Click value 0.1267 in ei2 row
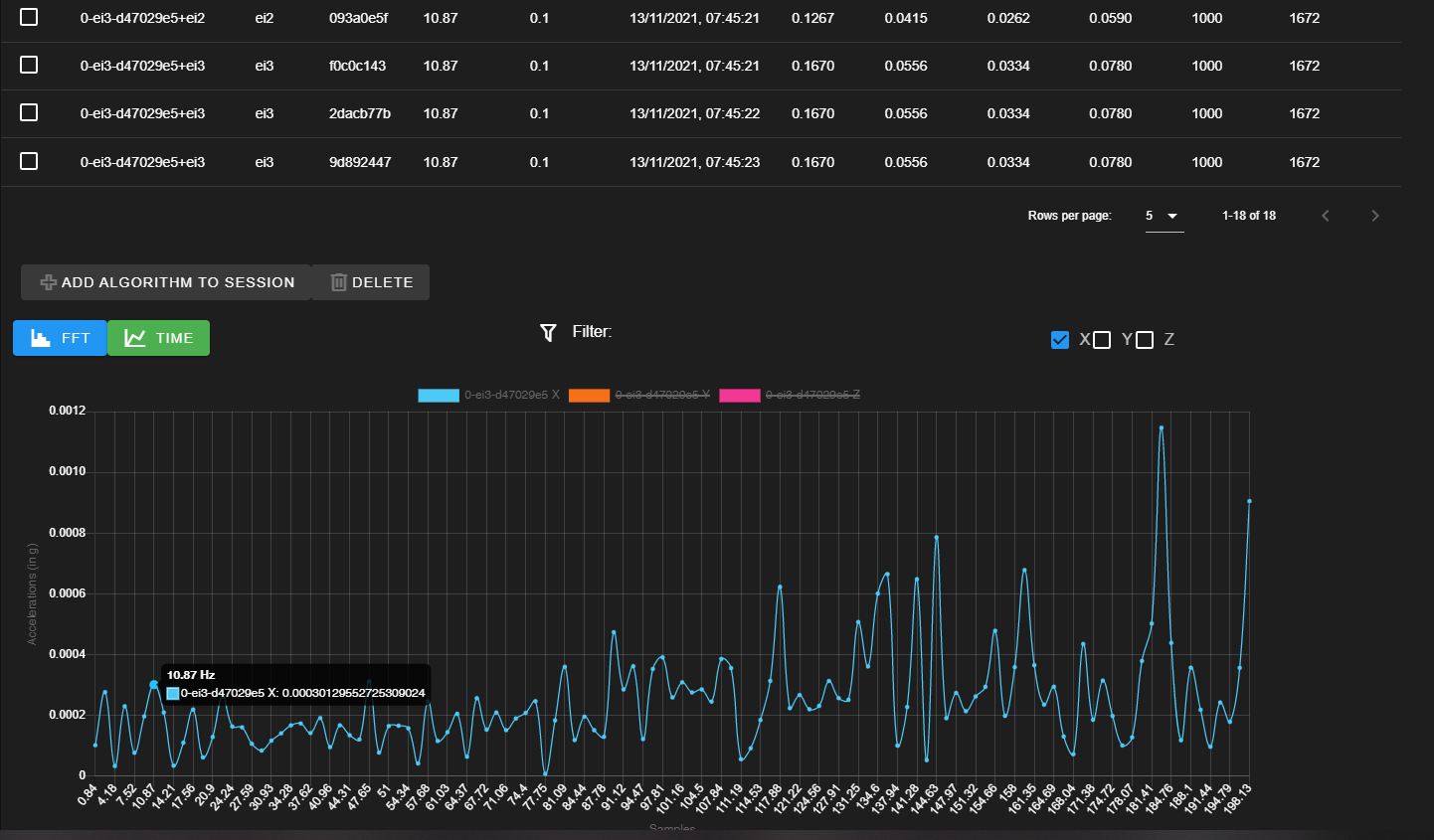1434x840 pixels. 812,18
